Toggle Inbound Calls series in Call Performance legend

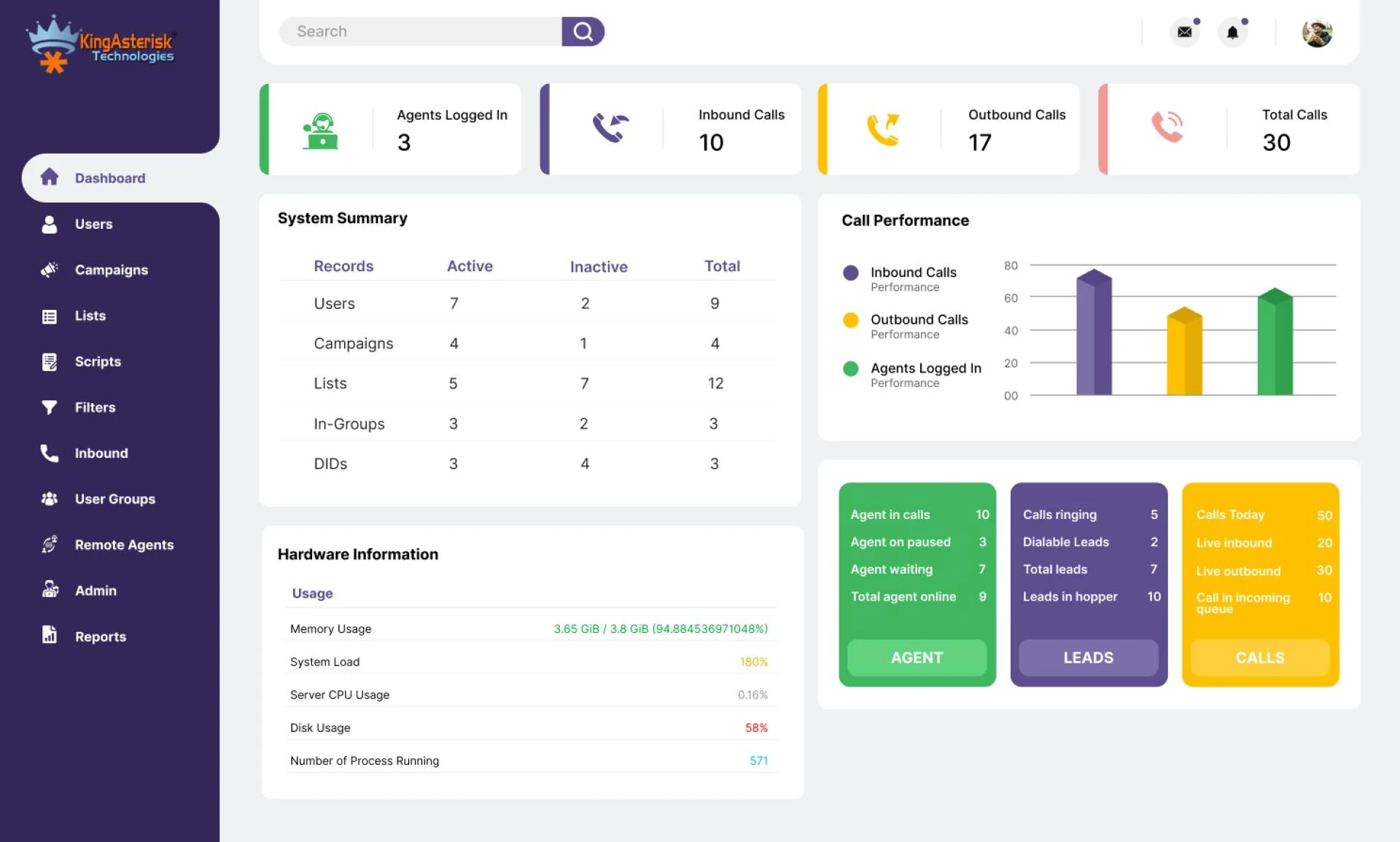[x=850, y=273]
